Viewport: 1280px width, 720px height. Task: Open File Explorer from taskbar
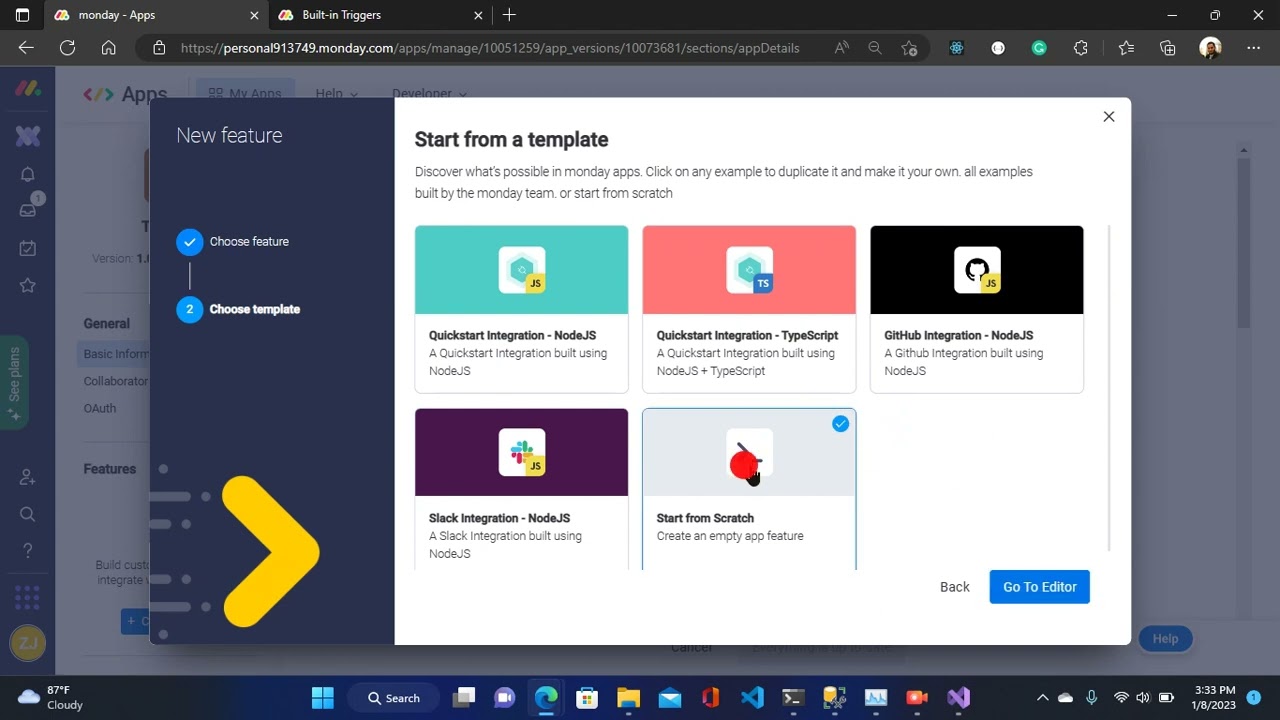(628, 698)
